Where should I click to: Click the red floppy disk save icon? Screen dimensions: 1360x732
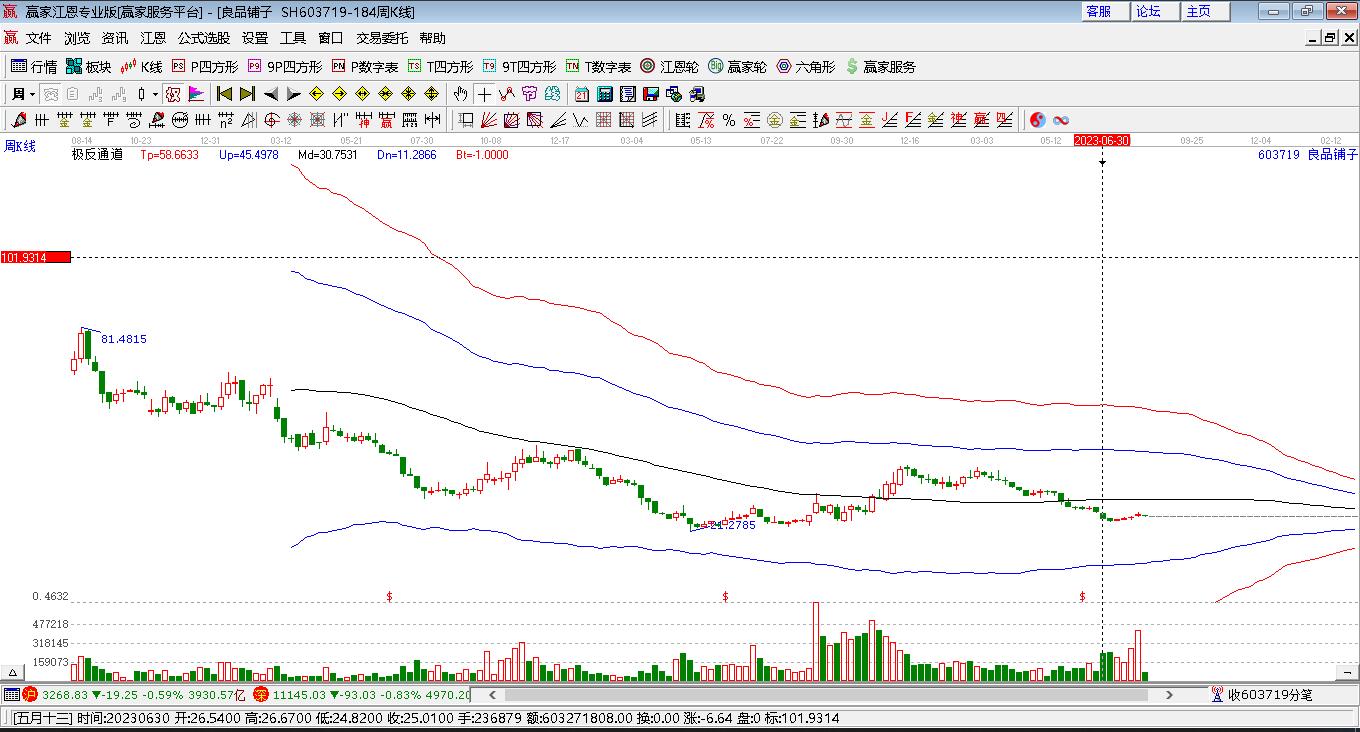point(651,94)
